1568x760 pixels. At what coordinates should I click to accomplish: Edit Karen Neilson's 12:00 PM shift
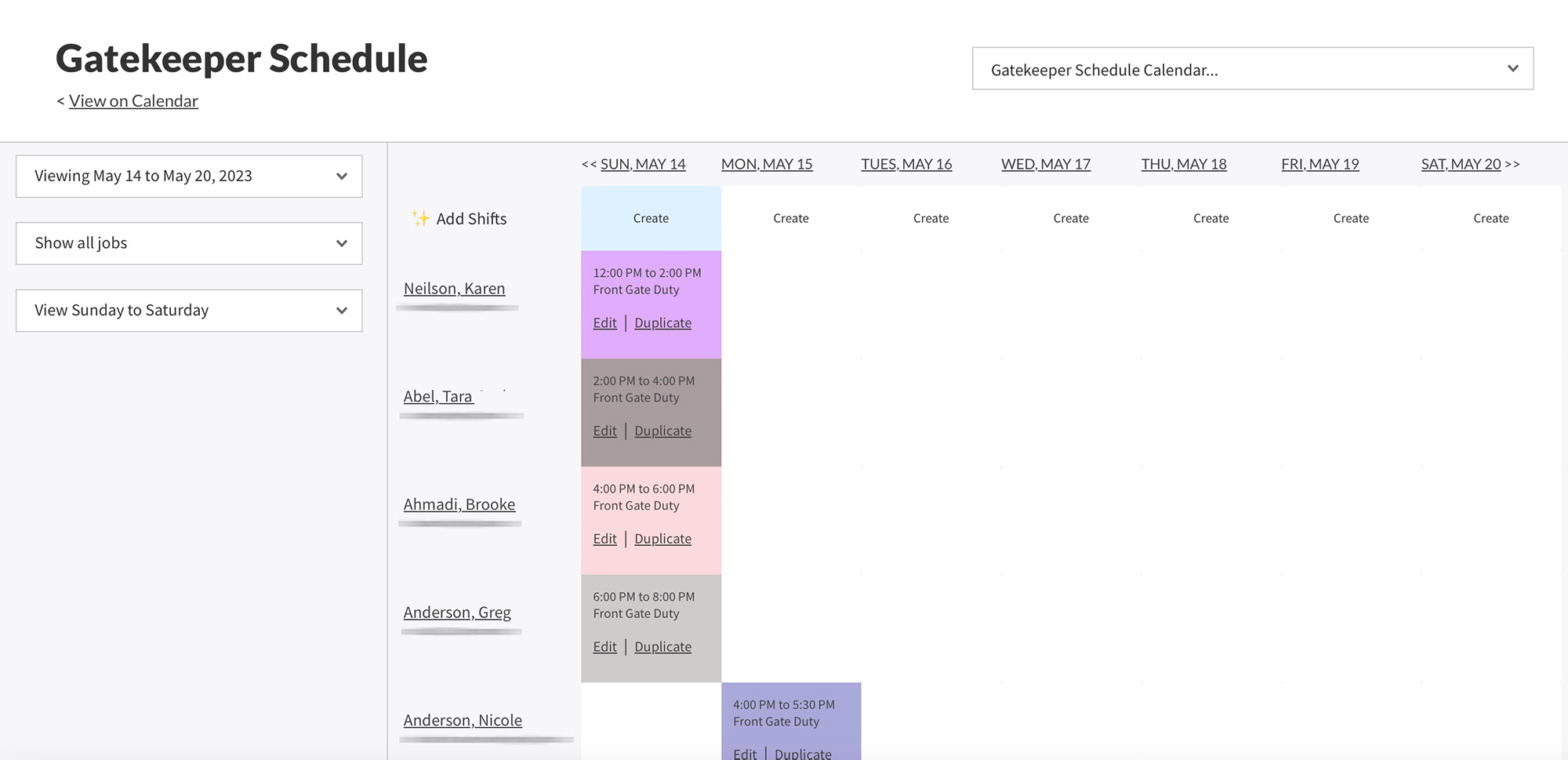(x=604, y=323)
